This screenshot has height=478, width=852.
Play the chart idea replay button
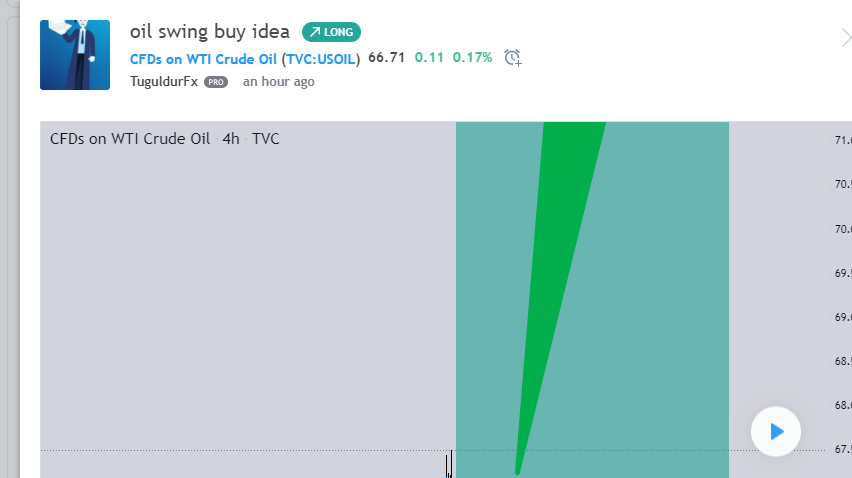[x=775, y=432]
